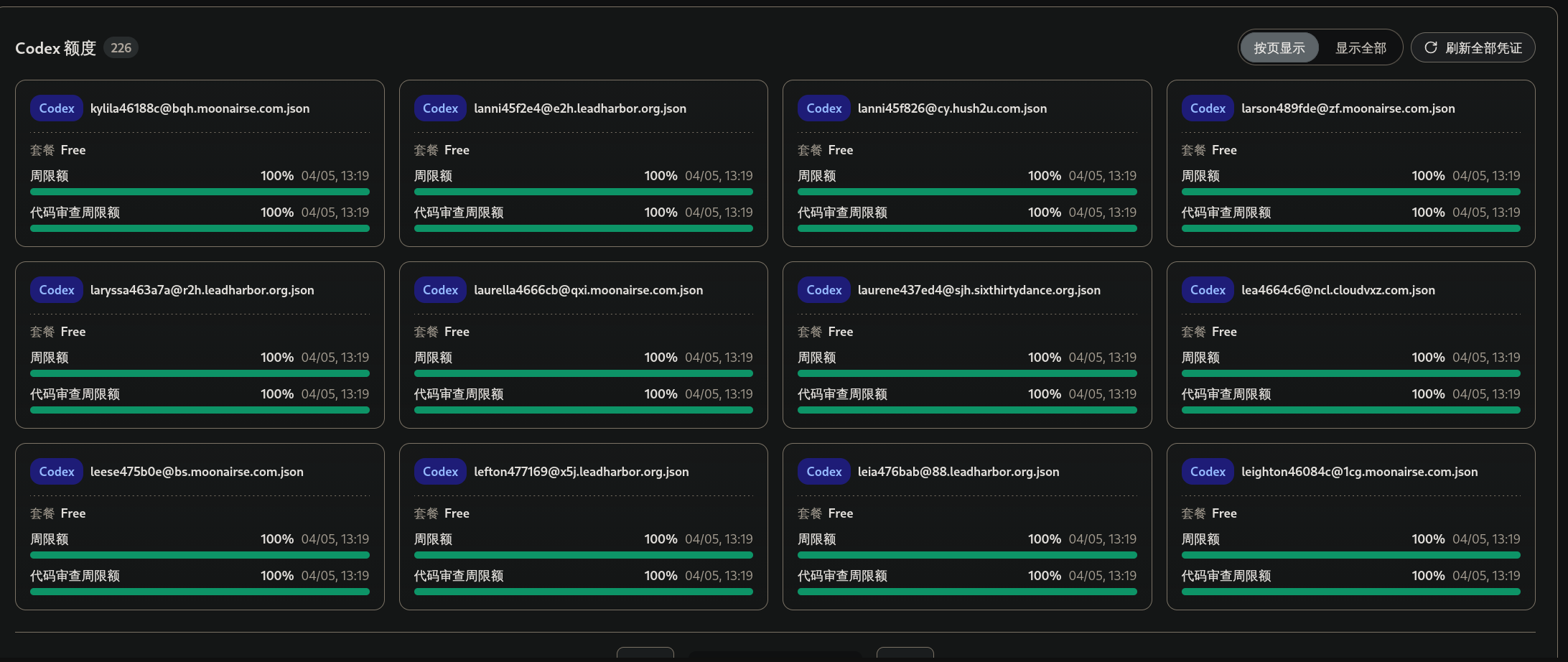This screenshot has width=1568, height=662.
Task: Click Codex badge on lanni45f2e4 card
Action: click(440, 108)
